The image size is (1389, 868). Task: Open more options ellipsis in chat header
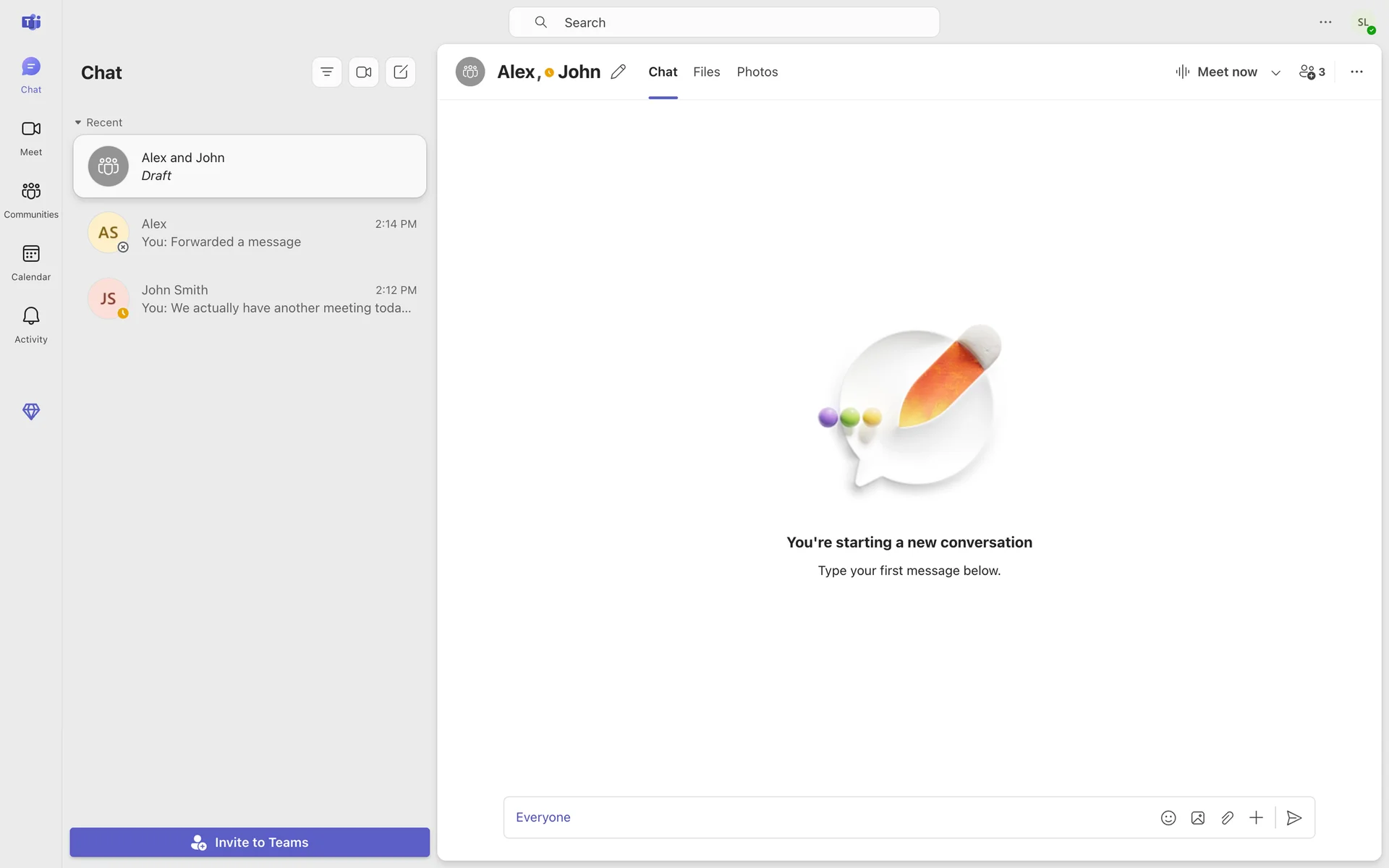(x=1356, y=72)
